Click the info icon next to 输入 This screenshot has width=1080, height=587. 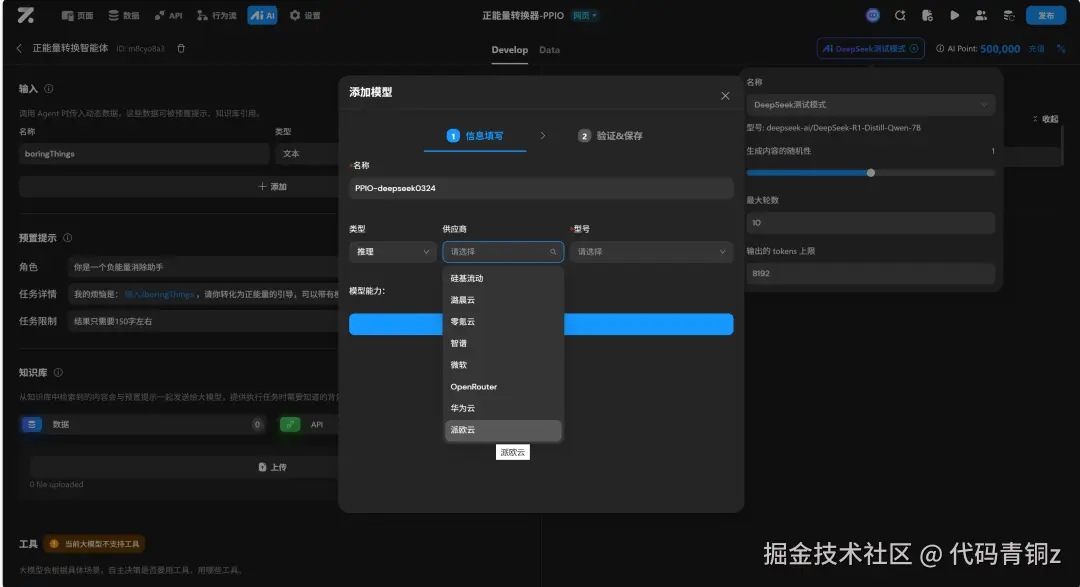point(49,89)
